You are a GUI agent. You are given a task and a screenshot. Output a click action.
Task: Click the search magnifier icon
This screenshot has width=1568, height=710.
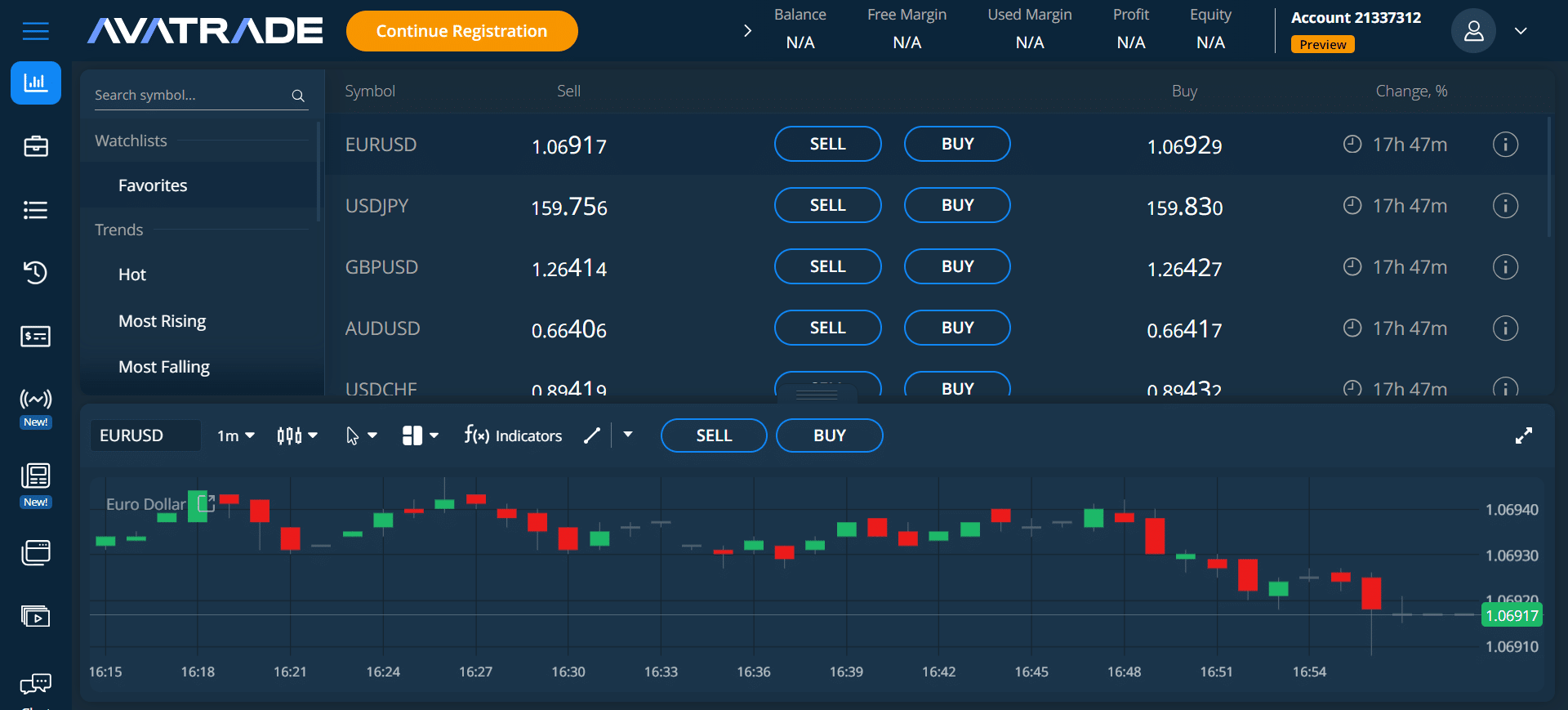[x=298, y=96]
